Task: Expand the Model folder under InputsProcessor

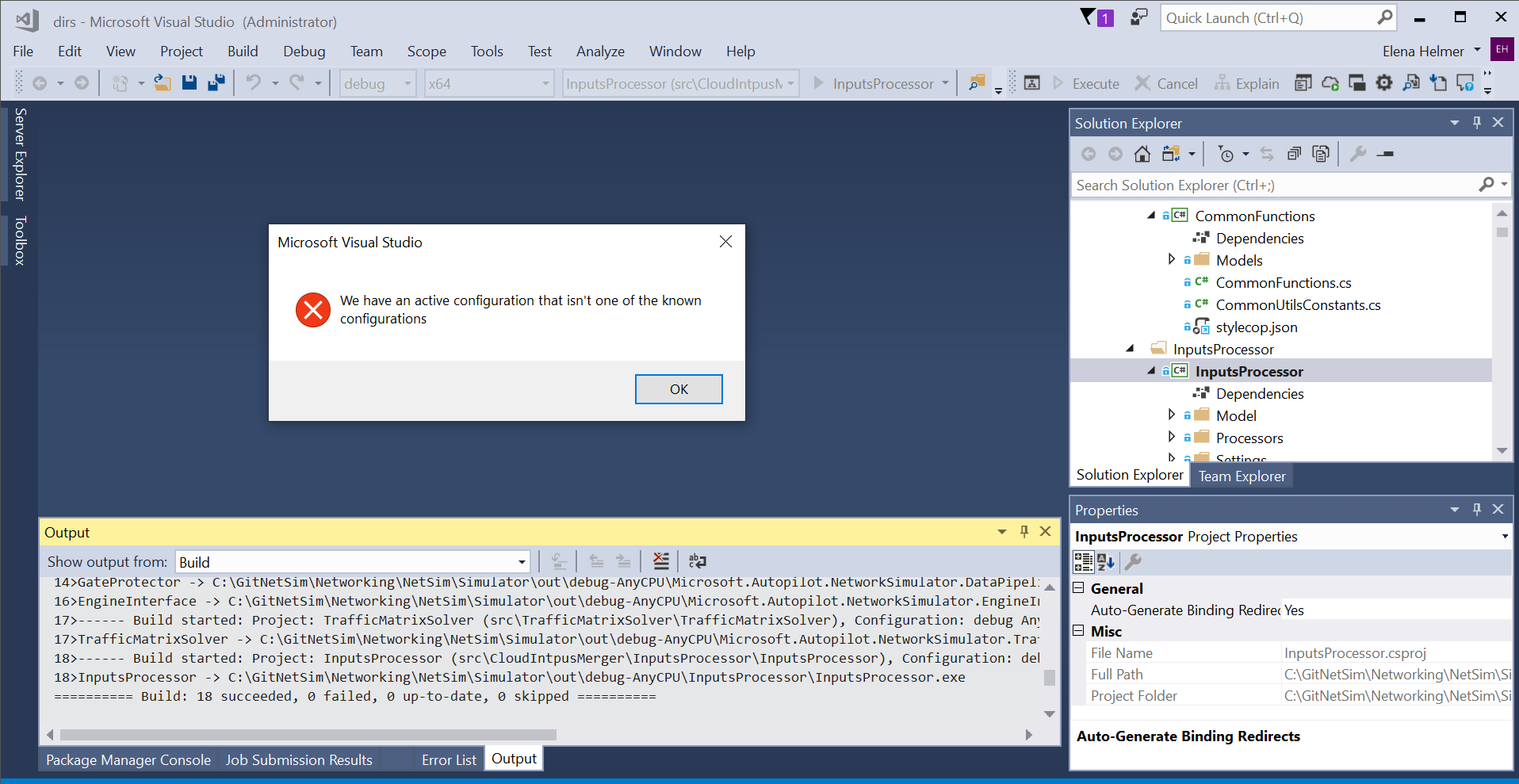Action: tap(1172, 415)
